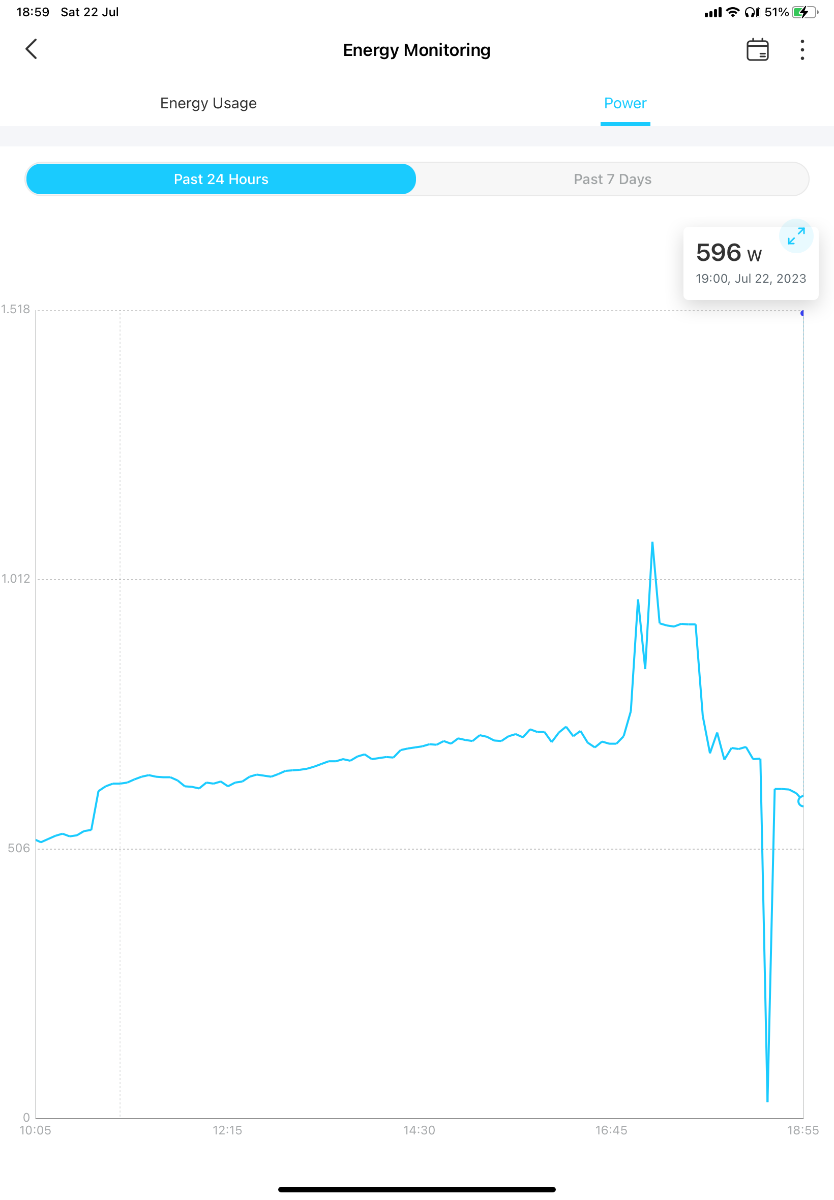Expand the chart to fullscreen
The image size is (834, 1200).
coord(796,236)
